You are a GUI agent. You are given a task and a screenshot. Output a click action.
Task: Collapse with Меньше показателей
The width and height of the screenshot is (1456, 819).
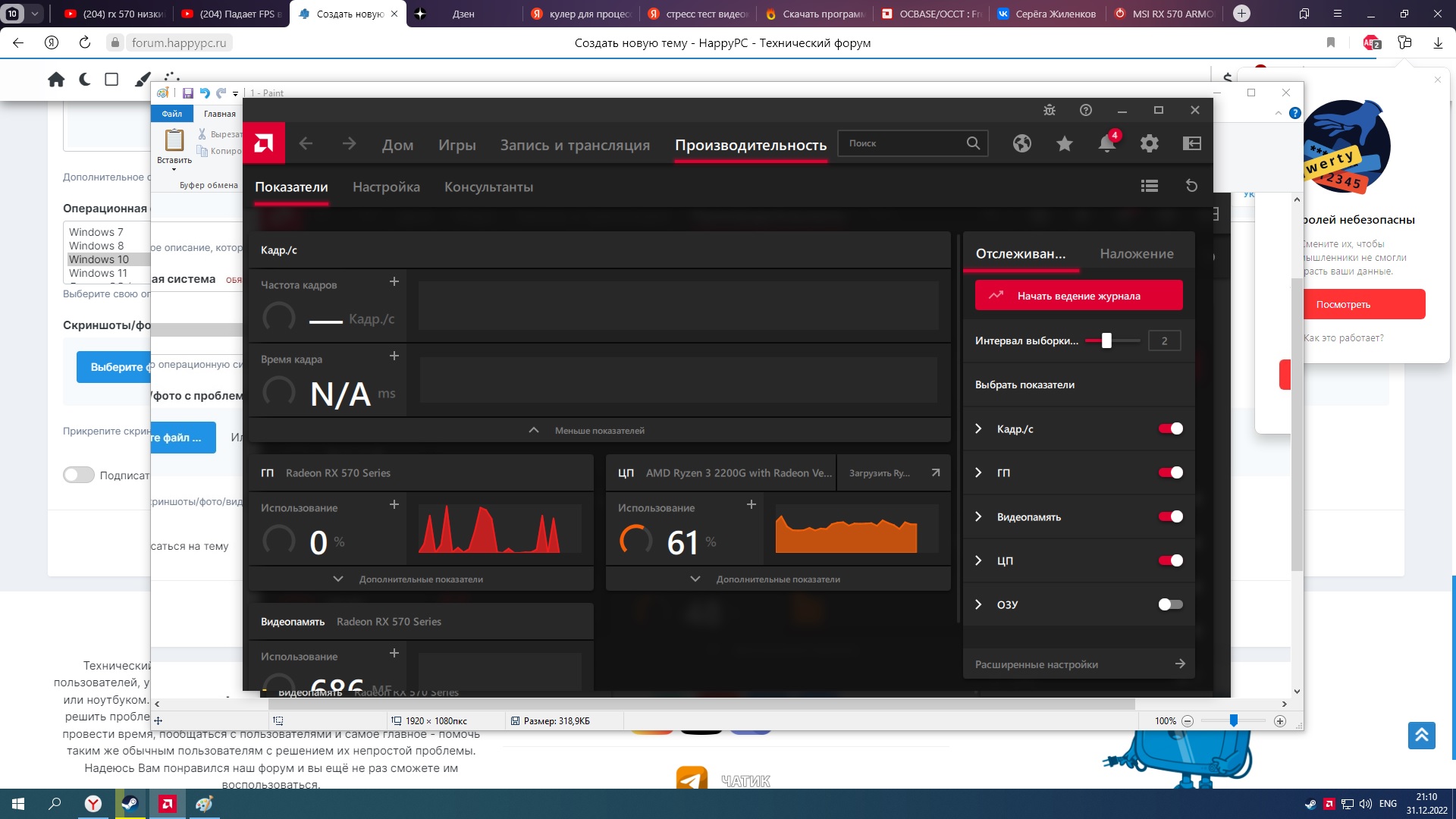599,430
